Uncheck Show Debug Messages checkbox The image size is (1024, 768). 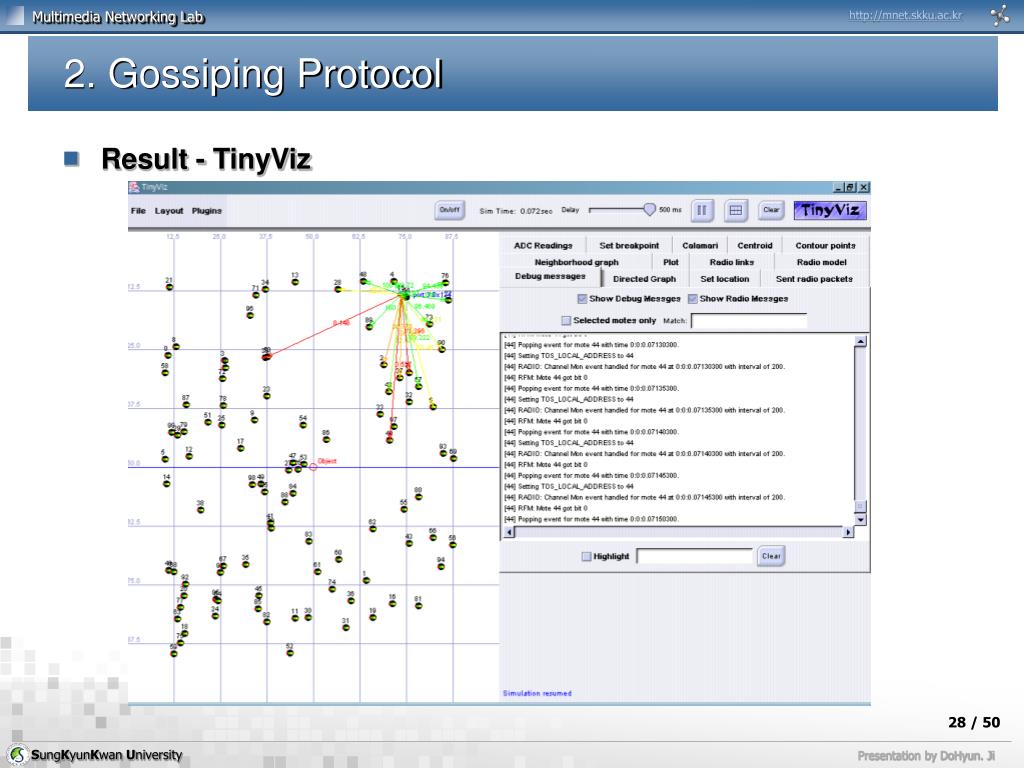(x=582, y=299)
